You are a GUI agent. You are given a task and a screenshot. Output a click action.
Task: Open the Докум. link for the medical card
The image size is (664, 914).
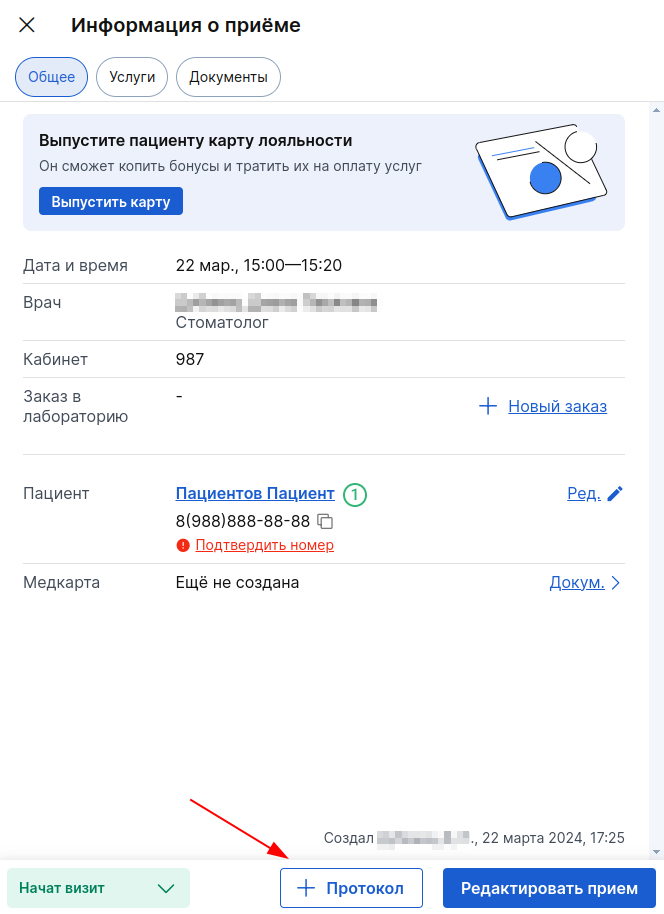577,583
